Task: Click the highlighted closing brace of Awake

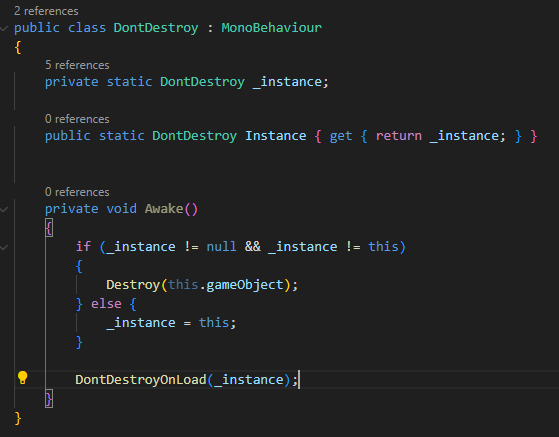Action: 49,399
